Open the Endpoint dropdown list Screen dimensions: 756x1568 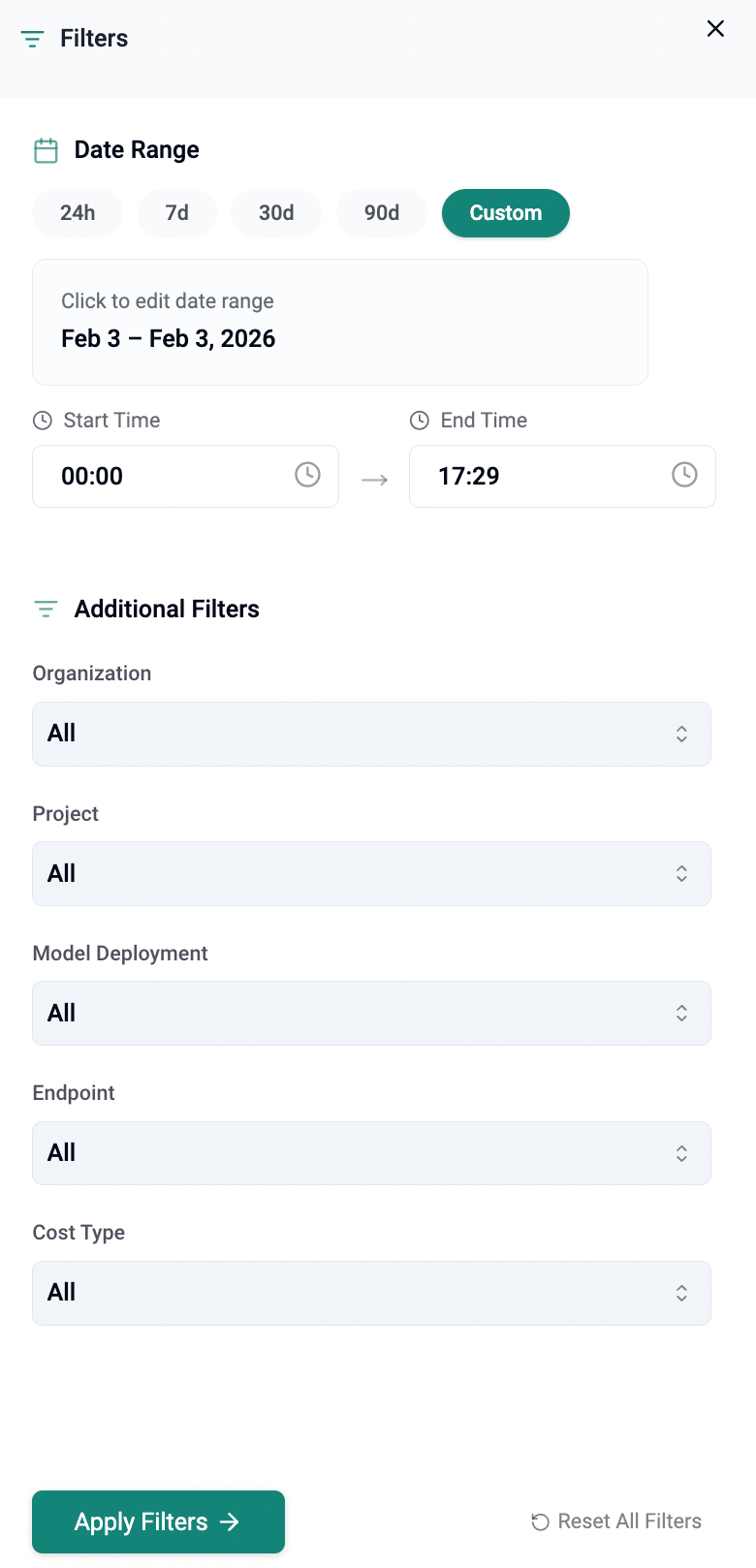click(371, 1152)
